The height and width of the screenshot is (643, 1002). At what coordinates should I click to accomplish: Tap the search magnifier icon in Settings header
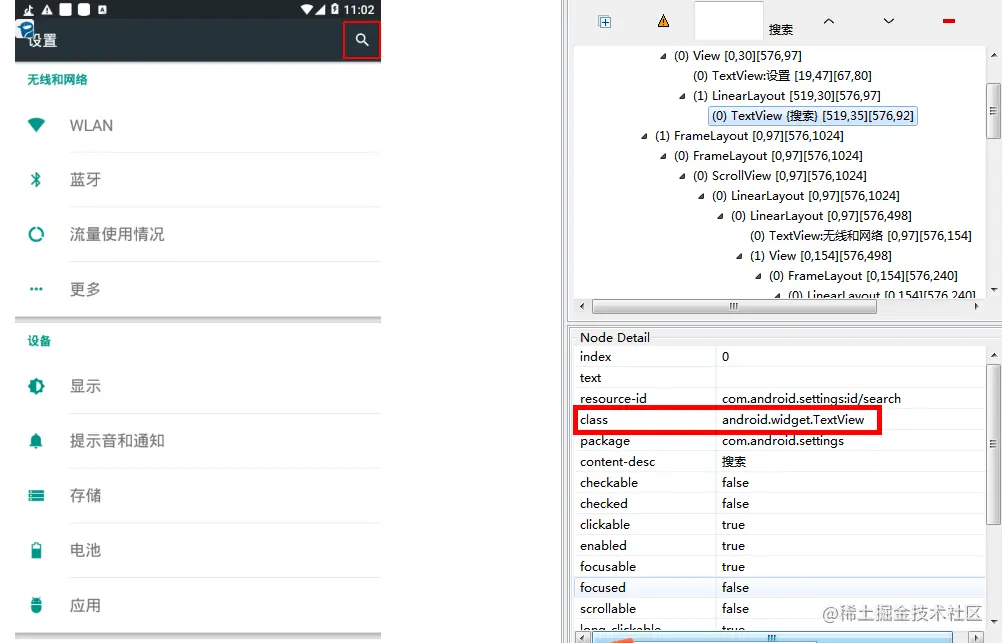coord(362,40)
